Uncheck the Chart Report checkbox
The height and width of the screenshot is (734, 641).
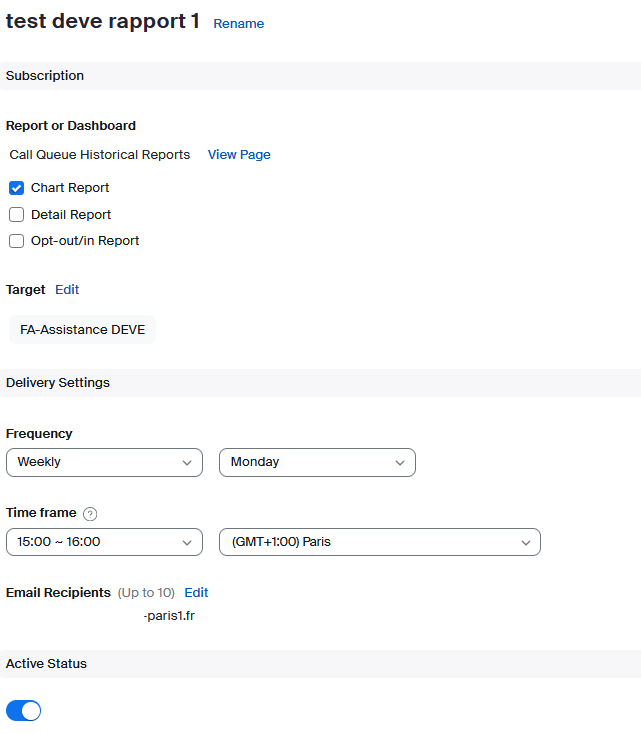click(16, 188)
